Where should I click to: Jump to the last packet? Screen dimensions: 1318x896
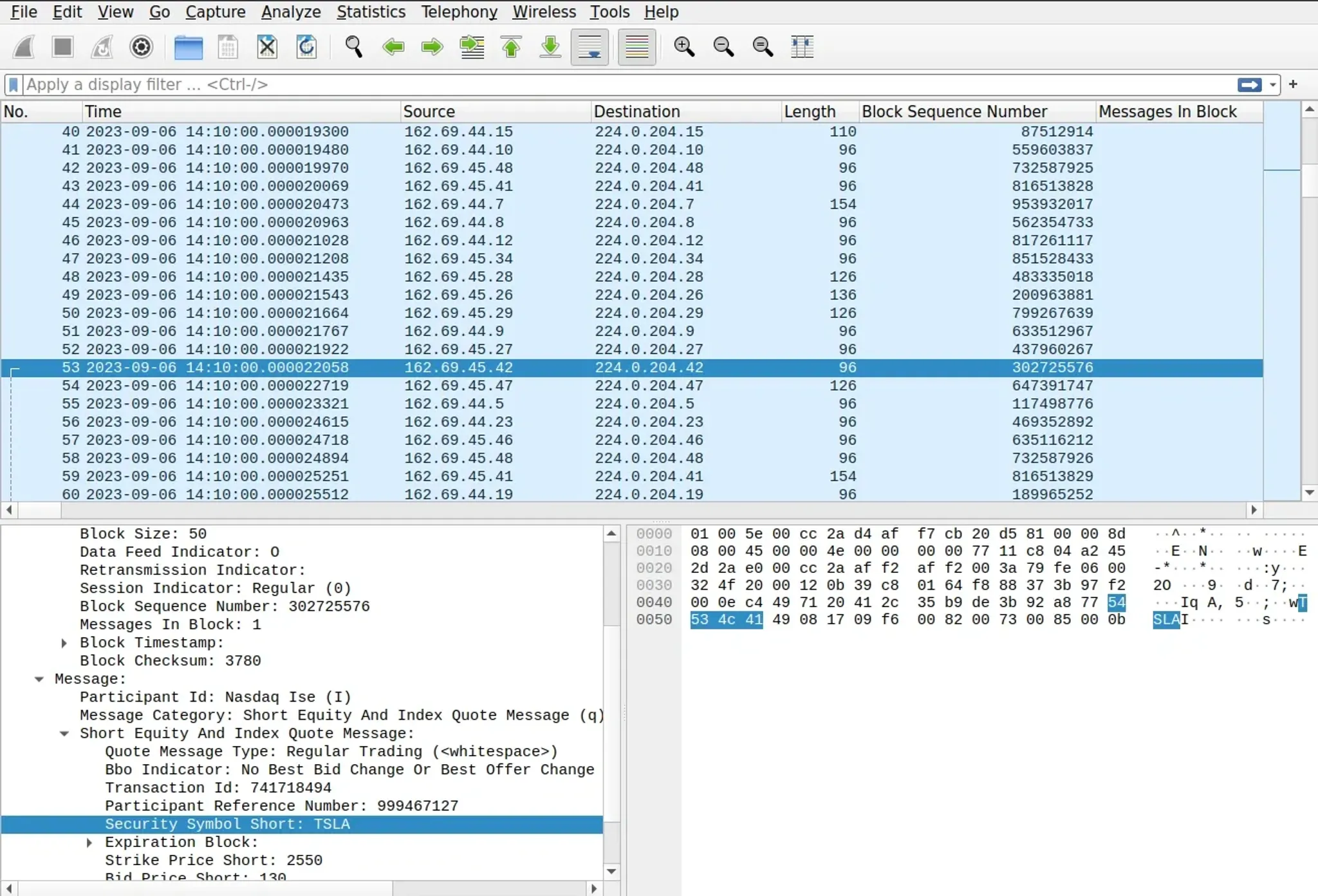(x=550, y=47)
